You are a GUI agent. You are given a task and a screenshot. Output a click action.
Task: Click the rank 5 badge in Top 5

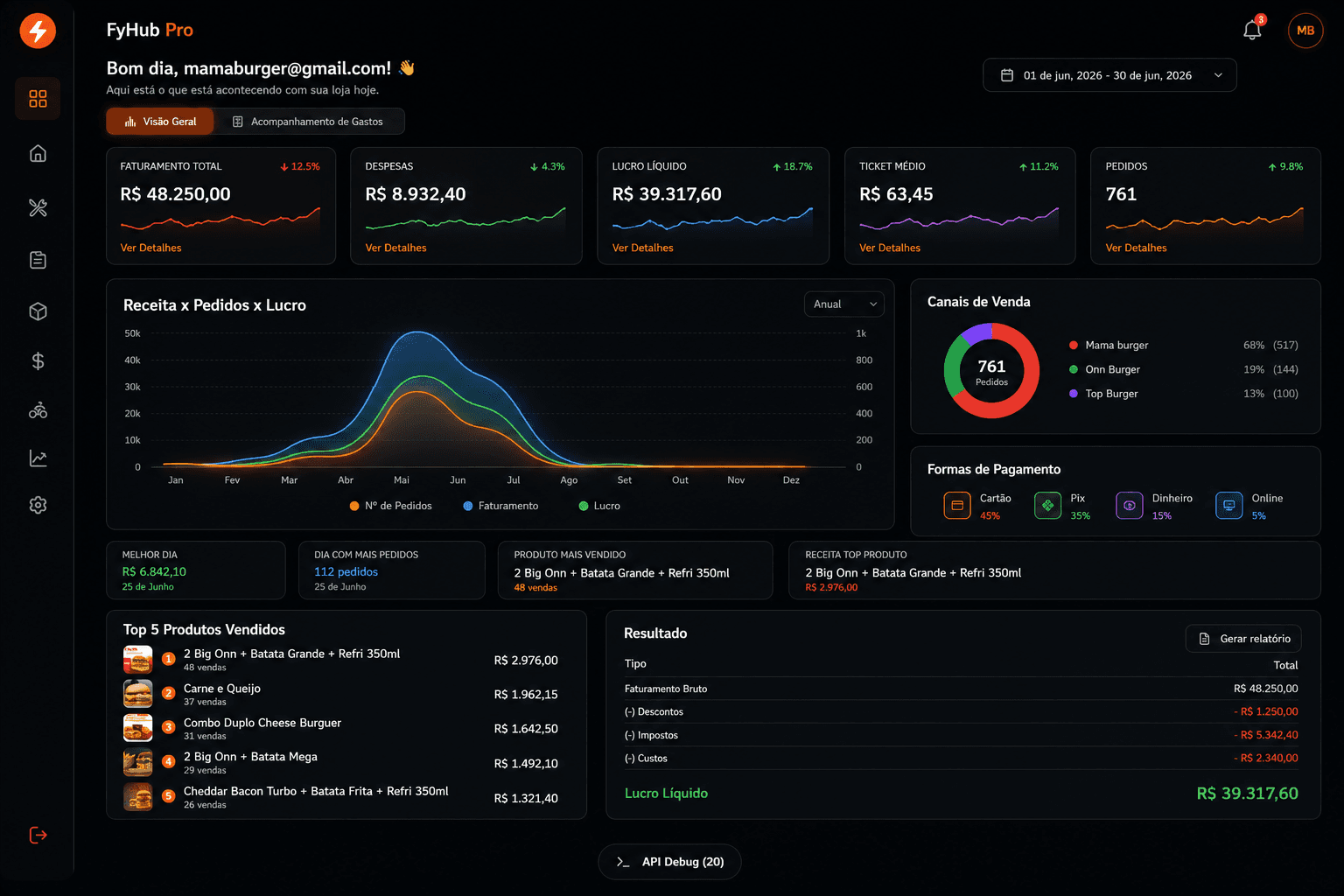169,796
